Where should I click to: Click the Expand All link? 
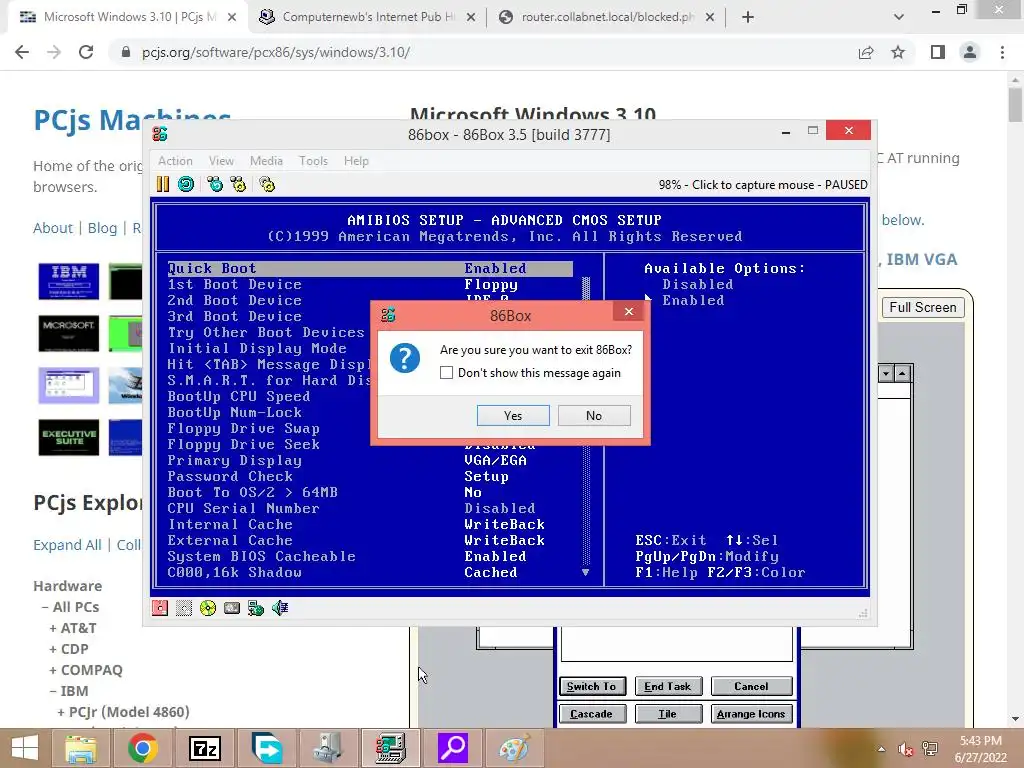67,545
